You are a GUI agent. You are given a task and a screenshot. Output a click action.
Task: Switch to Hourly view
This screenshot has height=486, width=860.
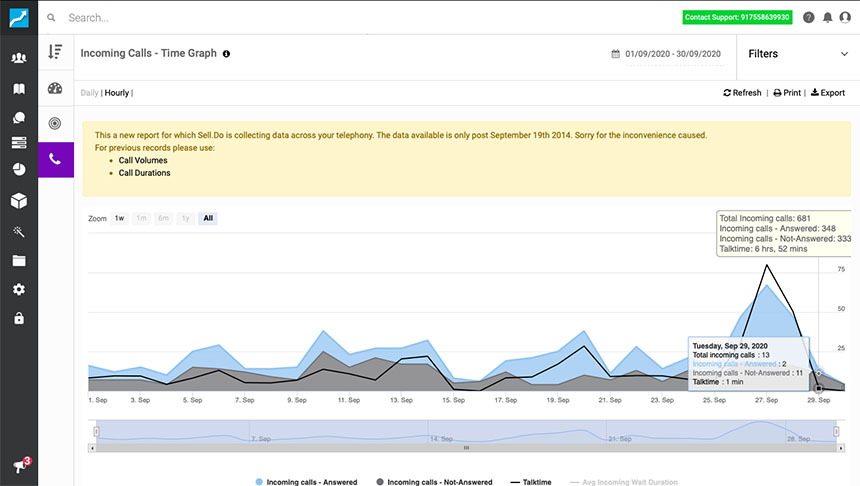117,93
